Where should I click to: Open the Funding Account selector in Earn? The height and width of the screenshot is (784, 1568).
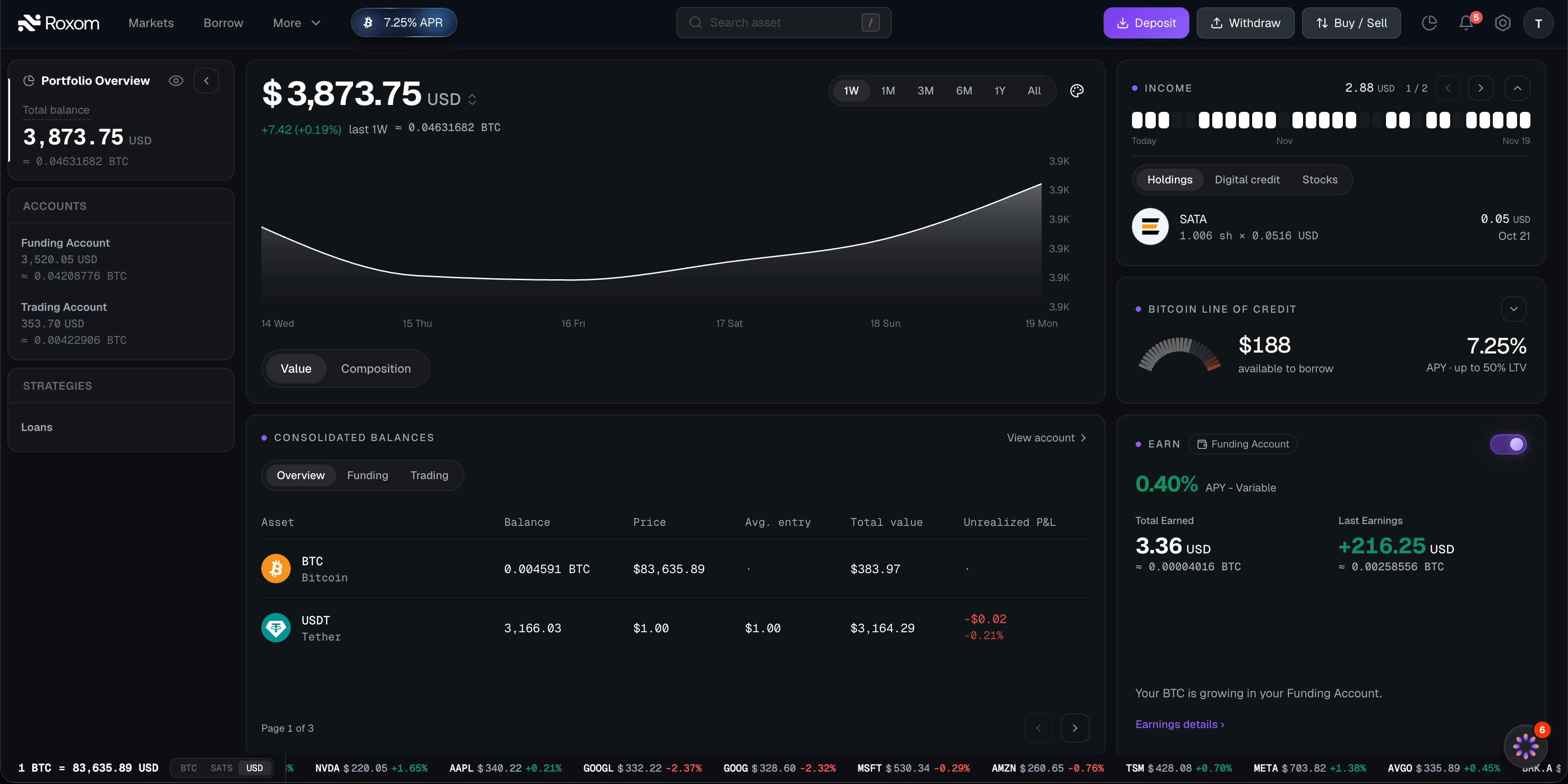coord(1243,444)
